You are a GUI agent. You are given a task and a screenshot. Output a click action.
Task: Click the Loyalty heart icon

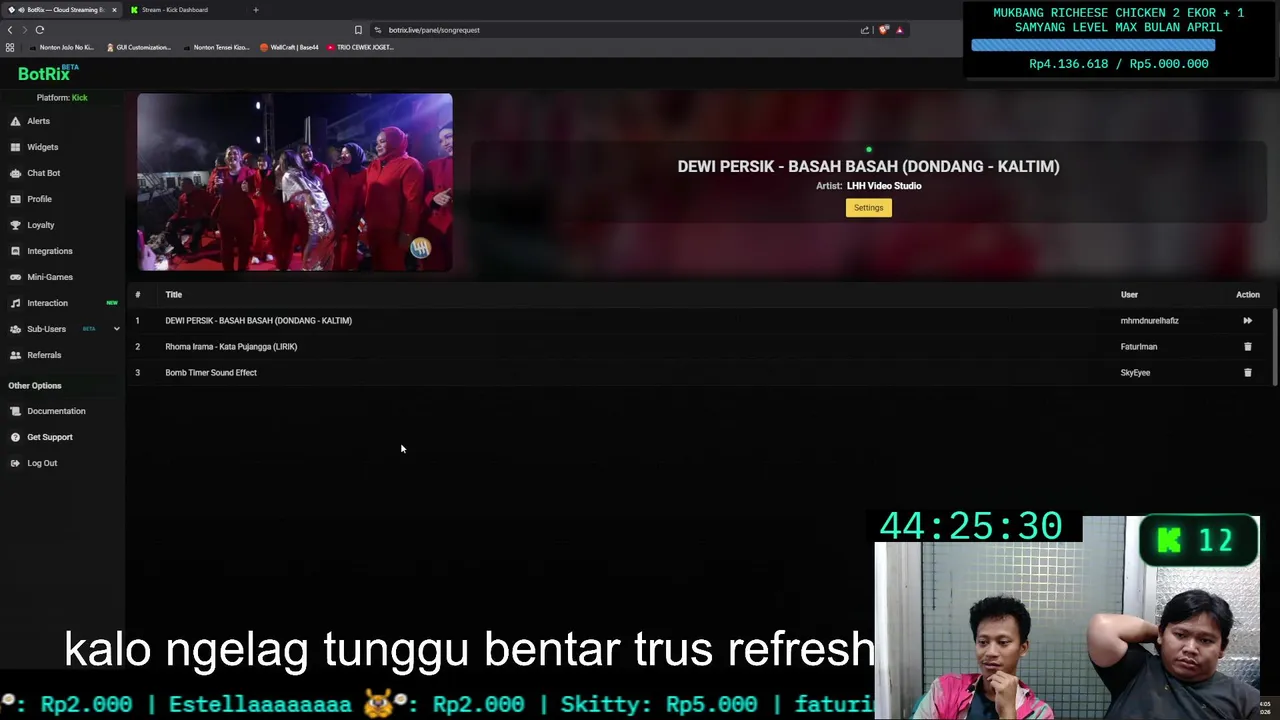pos(15,225)
